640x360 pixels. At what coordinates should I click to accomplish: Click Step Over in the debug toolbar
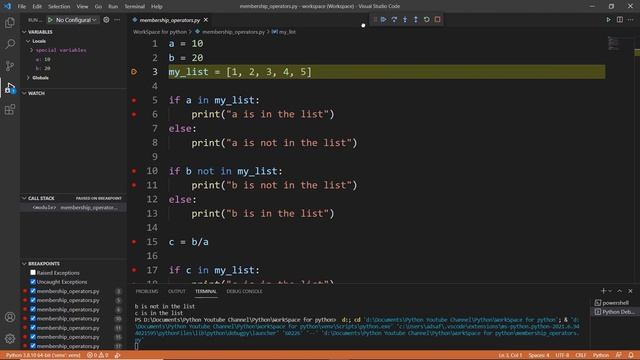coord(394,19)
